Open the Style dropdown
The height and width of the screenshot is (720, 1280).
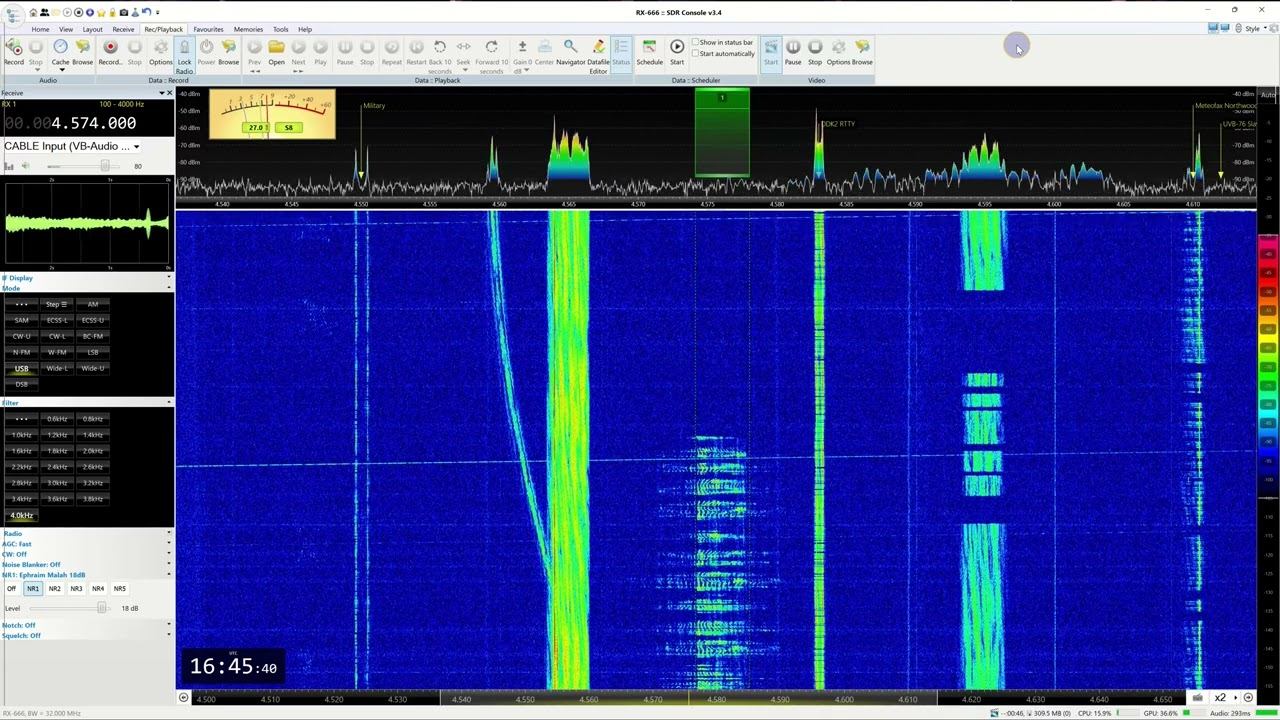pos(1254,29)
